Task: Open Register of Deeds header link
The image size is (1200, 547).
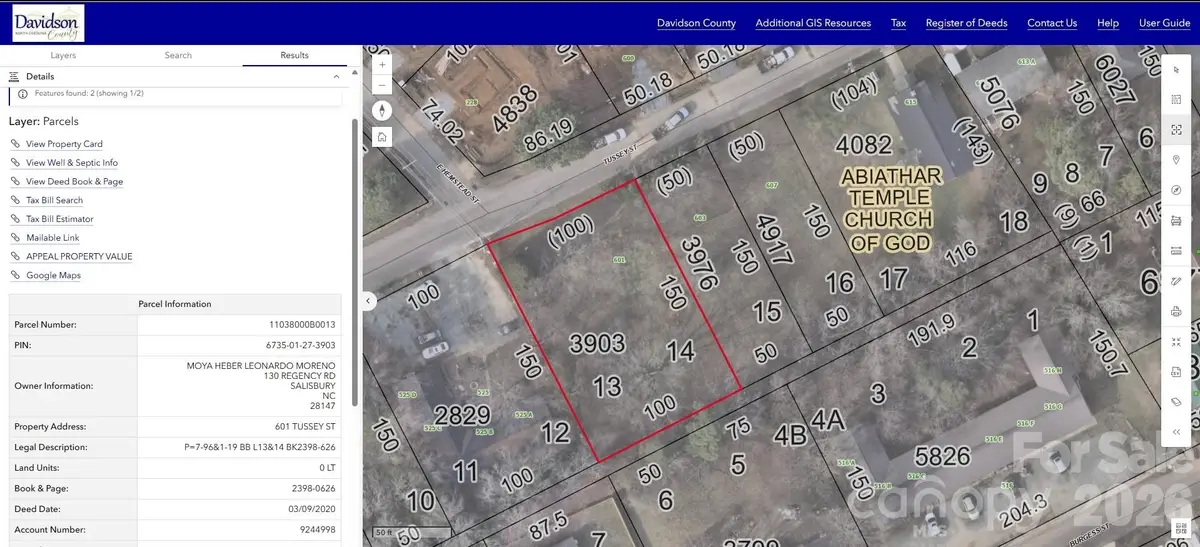Action: click(966, 23)
